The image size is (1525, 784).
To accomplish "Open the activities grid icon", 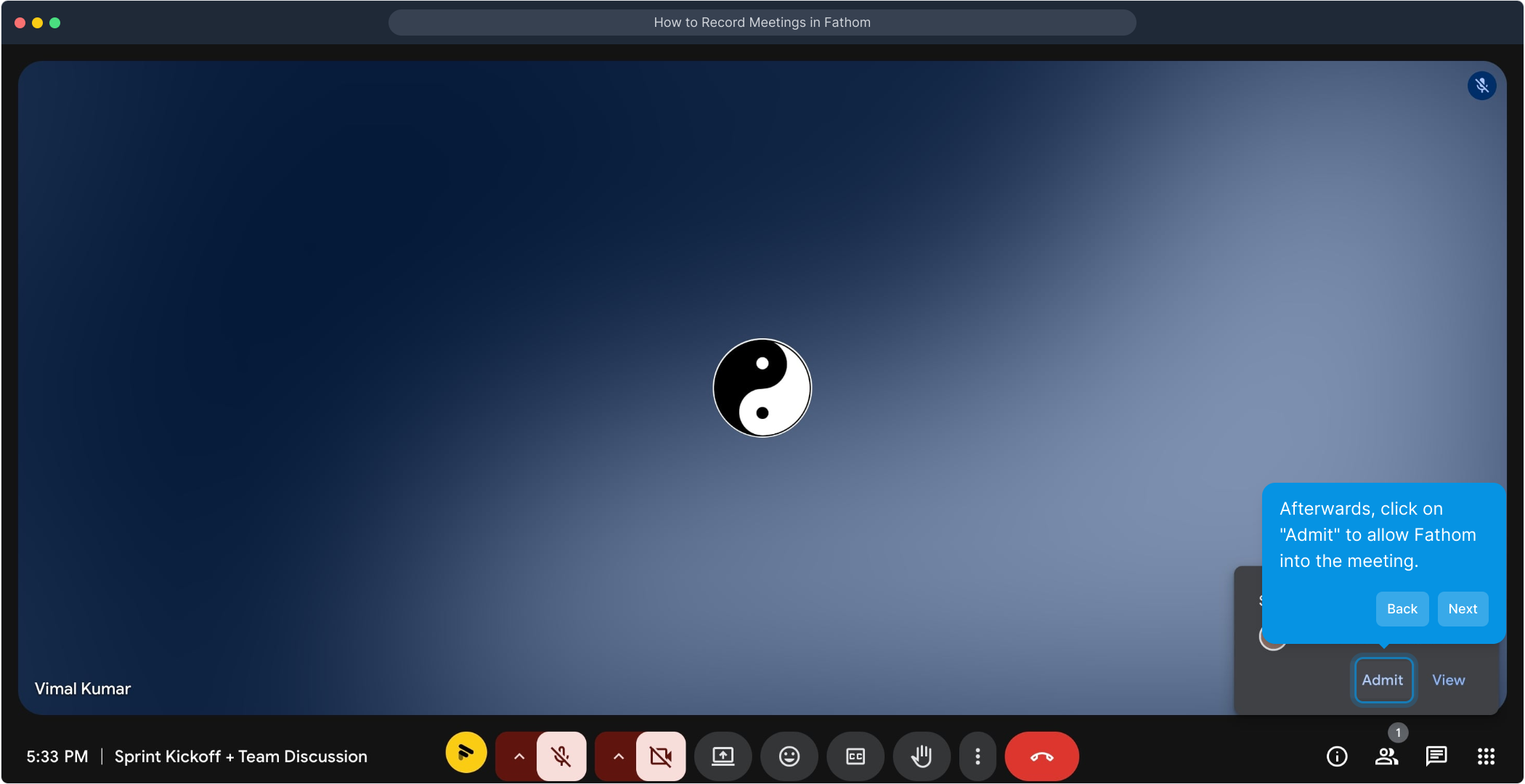I will point(1486,756).
